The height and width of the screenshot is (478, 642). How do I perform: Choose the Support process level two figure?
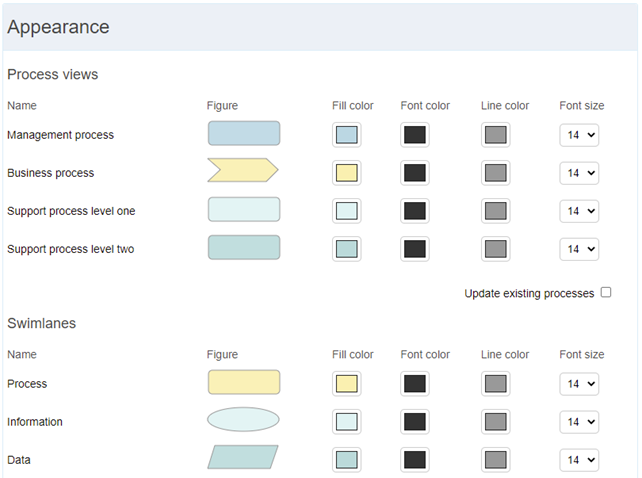244,247
